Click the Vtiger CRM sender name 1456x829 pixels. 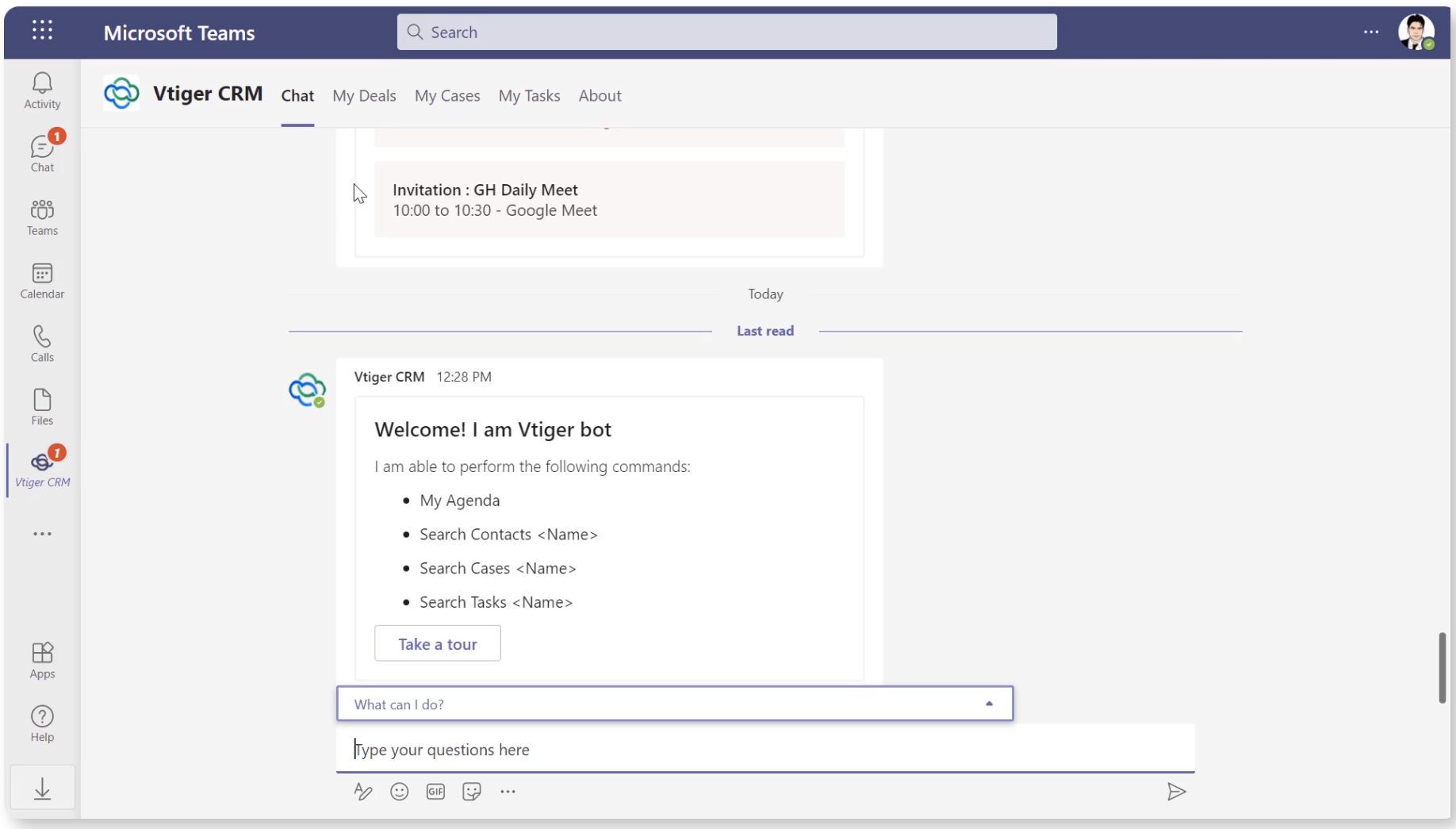coord(389,377)
